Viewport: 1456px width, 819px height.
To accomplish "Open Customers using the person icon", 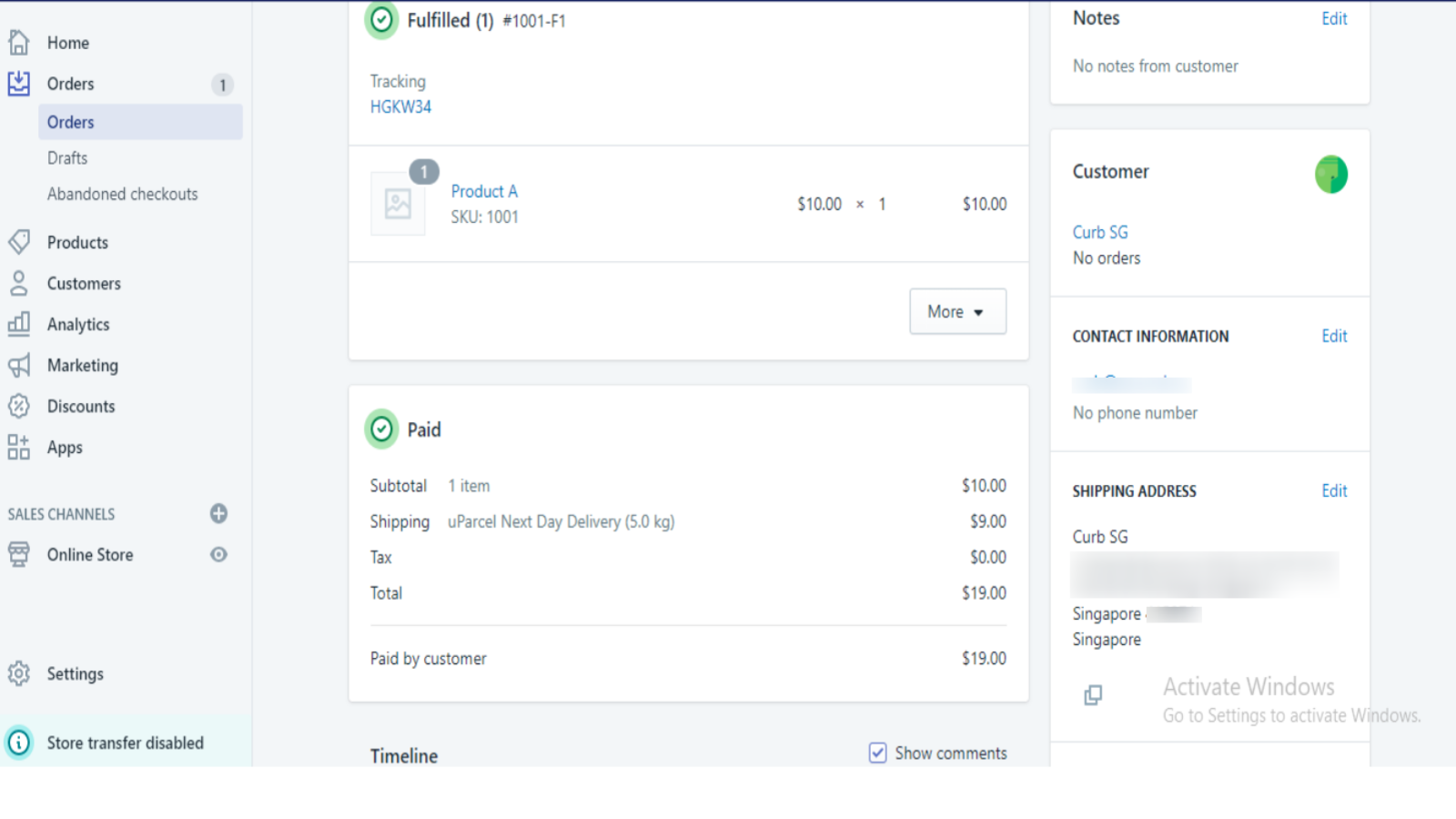I will point(19,283).
